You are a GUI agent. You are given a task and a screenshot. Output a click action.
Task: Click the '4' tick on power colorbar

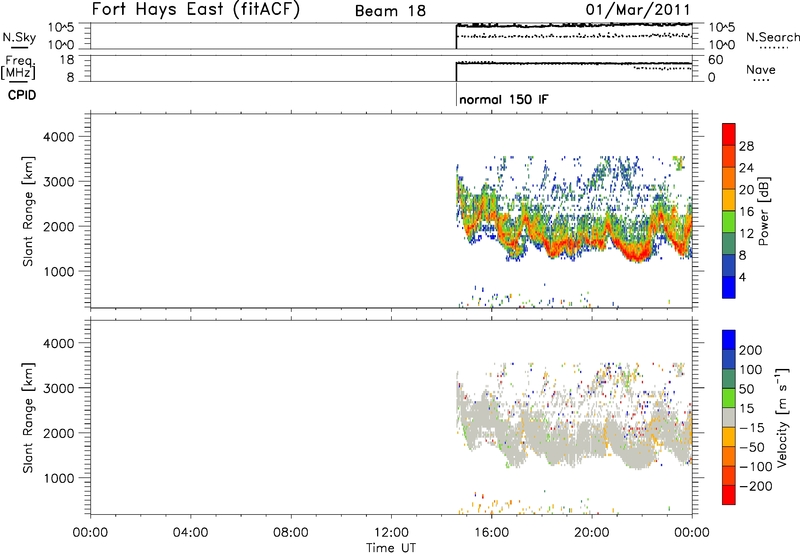click(x=742, y=277)
